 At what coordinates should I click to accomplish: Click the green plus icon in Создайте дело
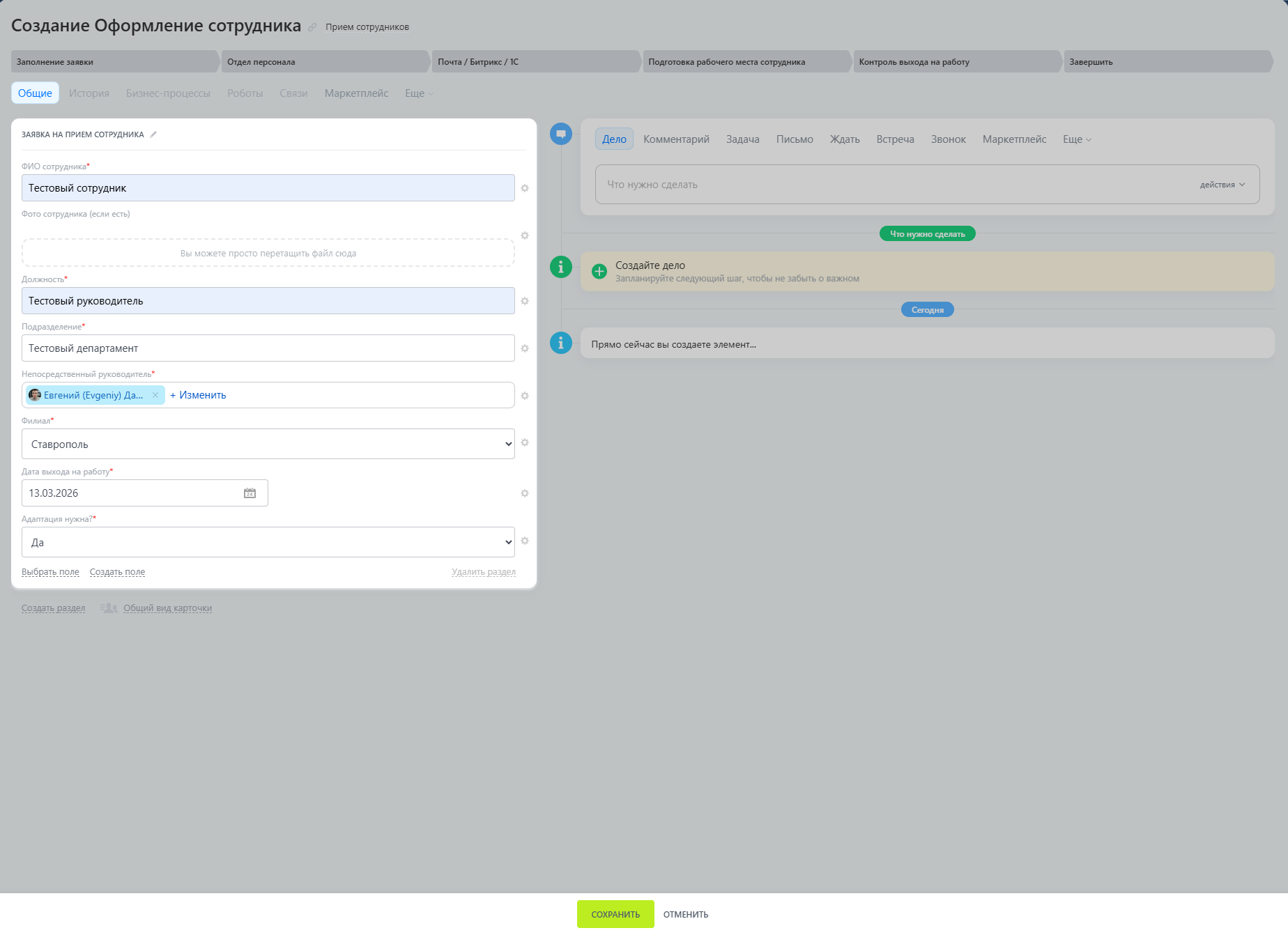tap(599, 272)
